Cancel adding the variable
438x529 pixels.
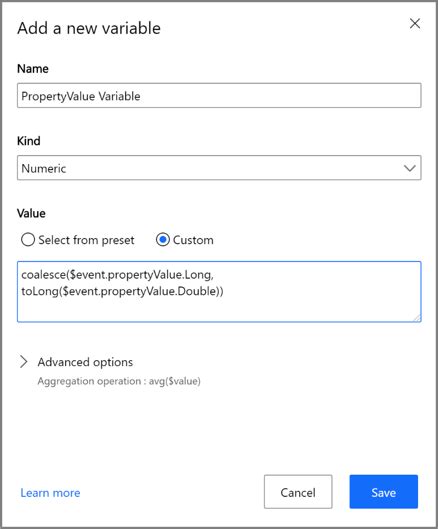tap(298, 492)
